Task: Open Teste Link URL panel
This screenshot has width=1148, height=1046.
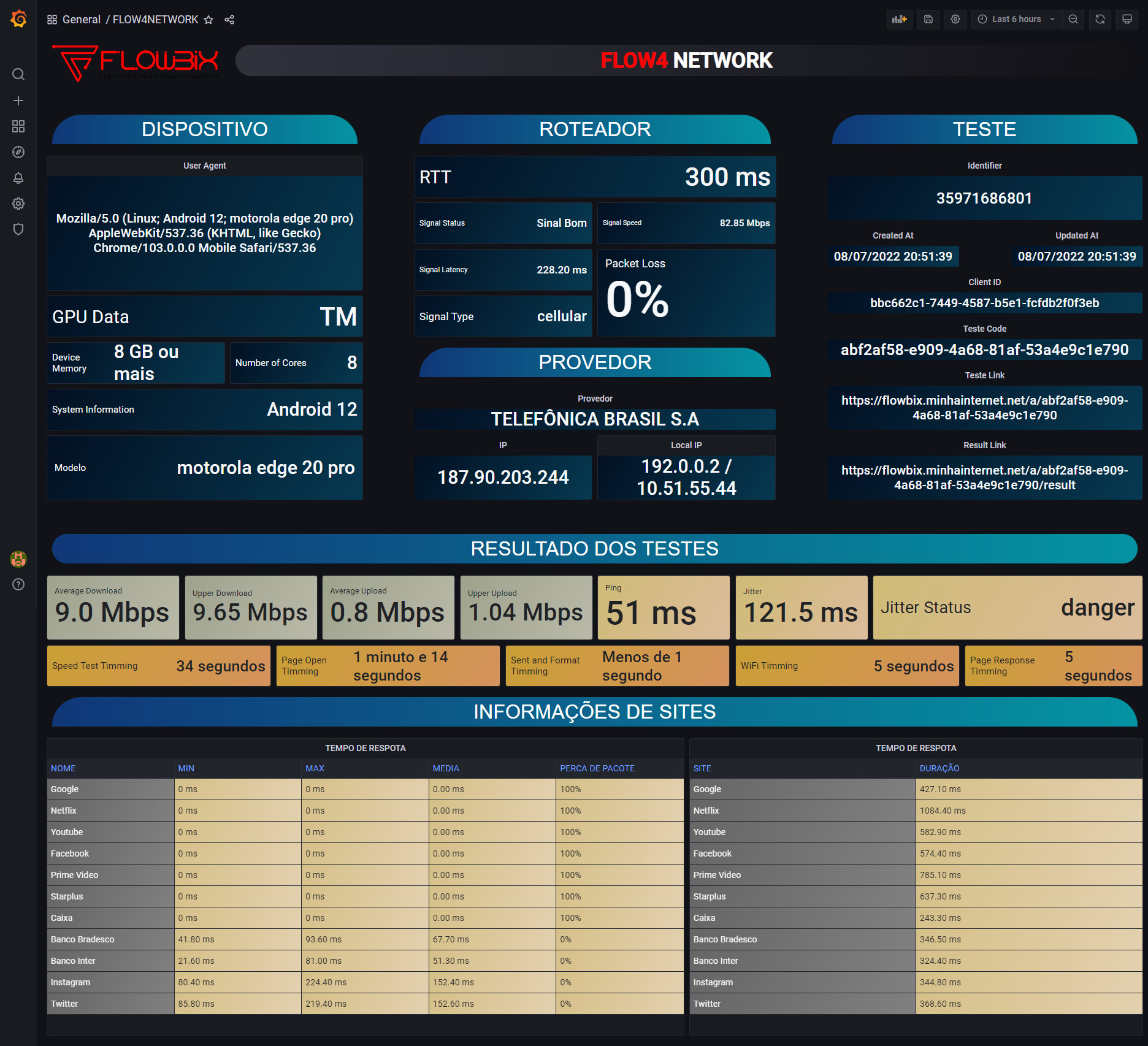Action: click(984, 408)
